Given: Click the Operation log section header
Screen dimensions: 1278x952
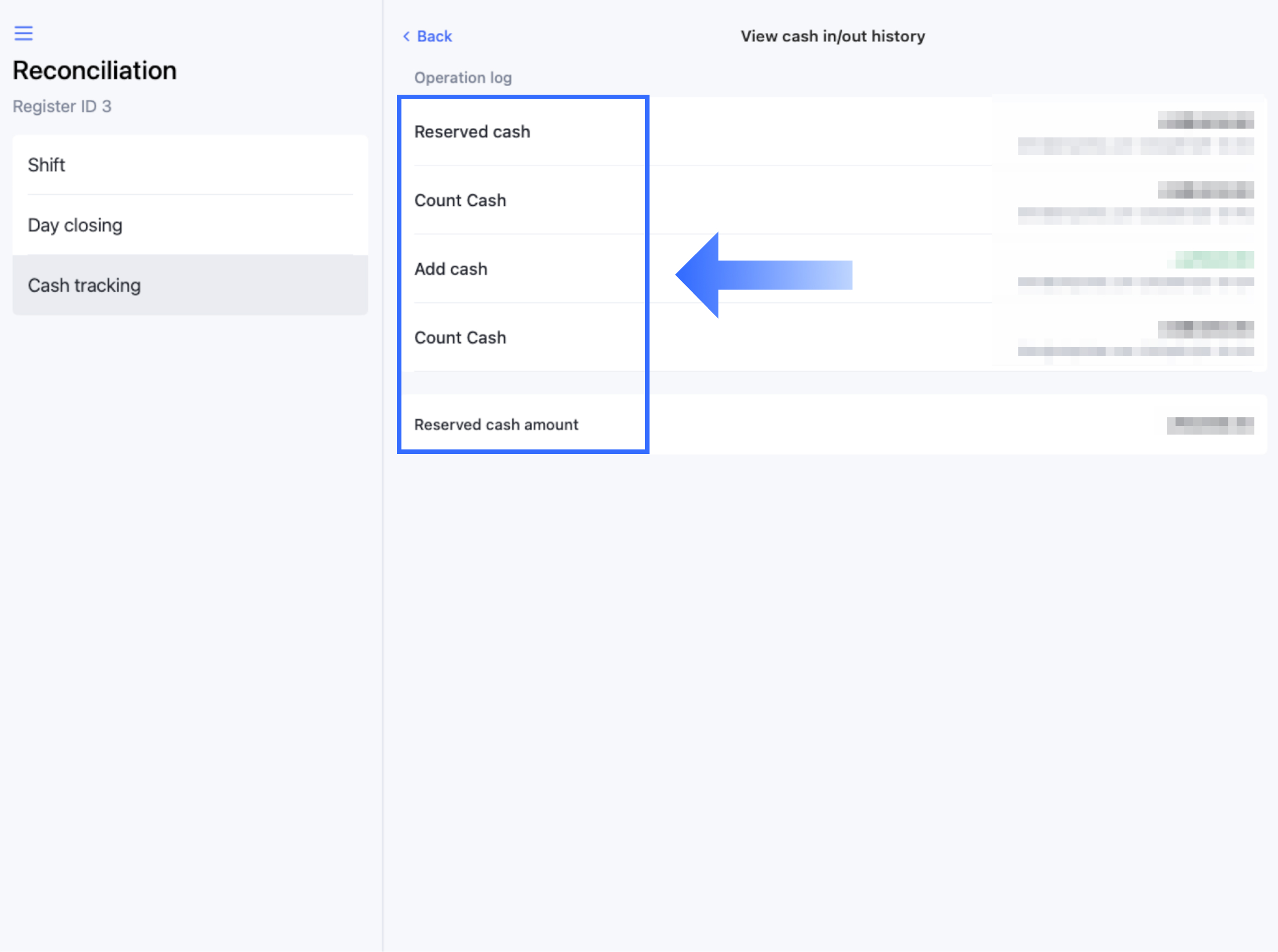Looking at the screenshot, I should (463, 78).
